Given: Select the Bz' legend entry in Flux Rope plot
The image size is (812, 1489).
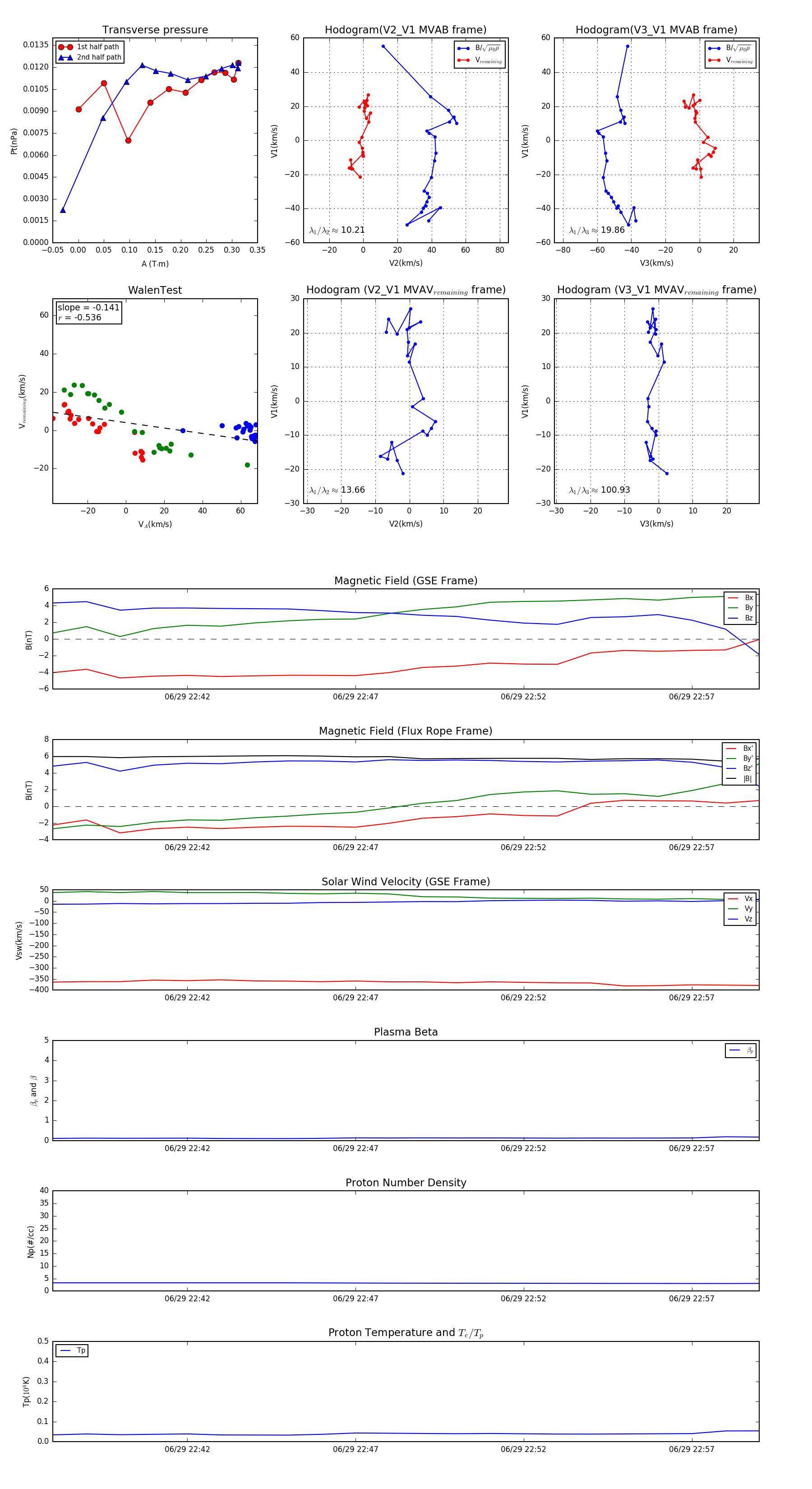Looking at the screenshot, I should (739, 769).
